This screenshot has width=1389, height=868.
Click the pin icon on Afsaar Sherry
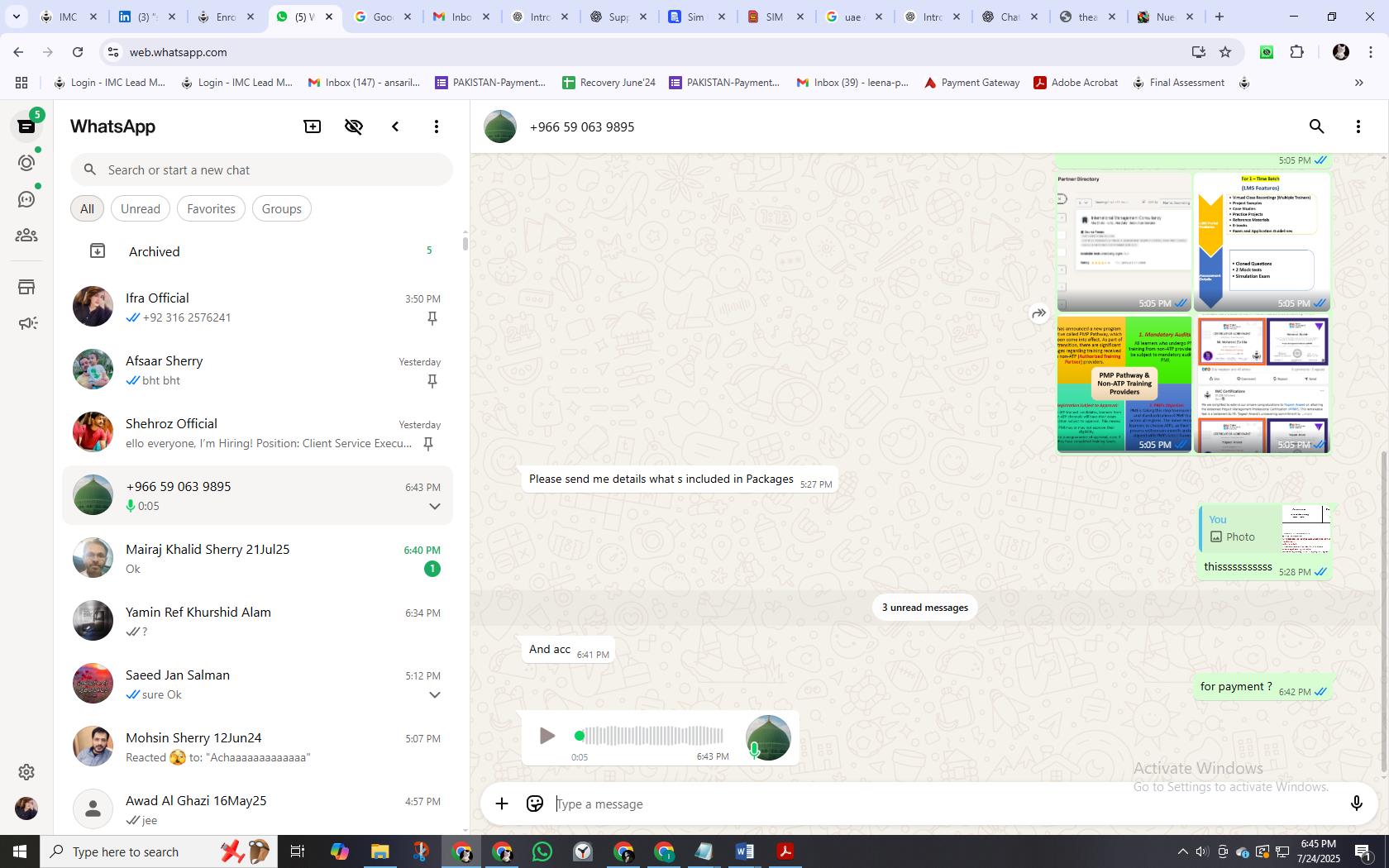click(432, 381)
